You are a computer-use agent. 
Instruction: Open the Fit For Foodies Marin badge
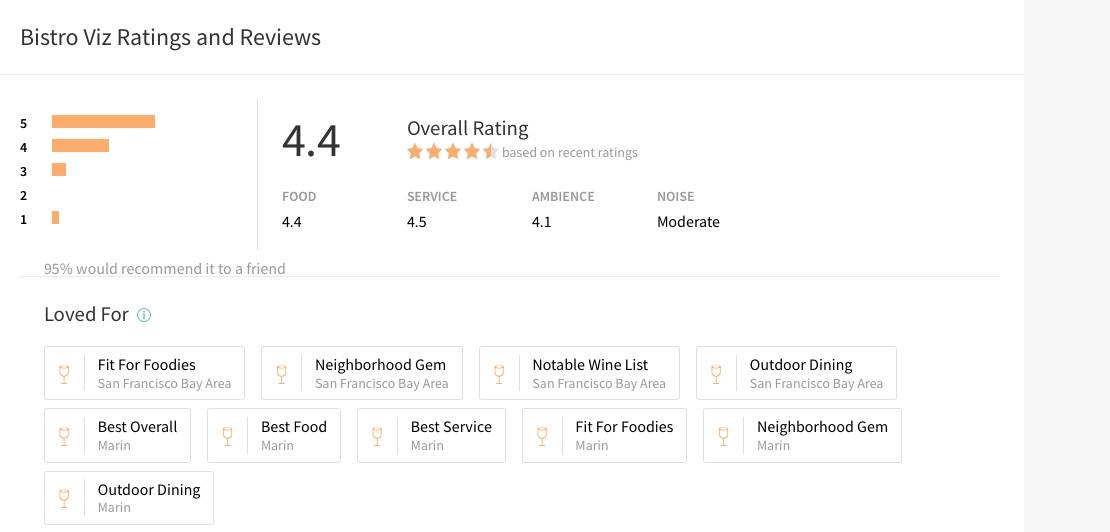(624, 435)
